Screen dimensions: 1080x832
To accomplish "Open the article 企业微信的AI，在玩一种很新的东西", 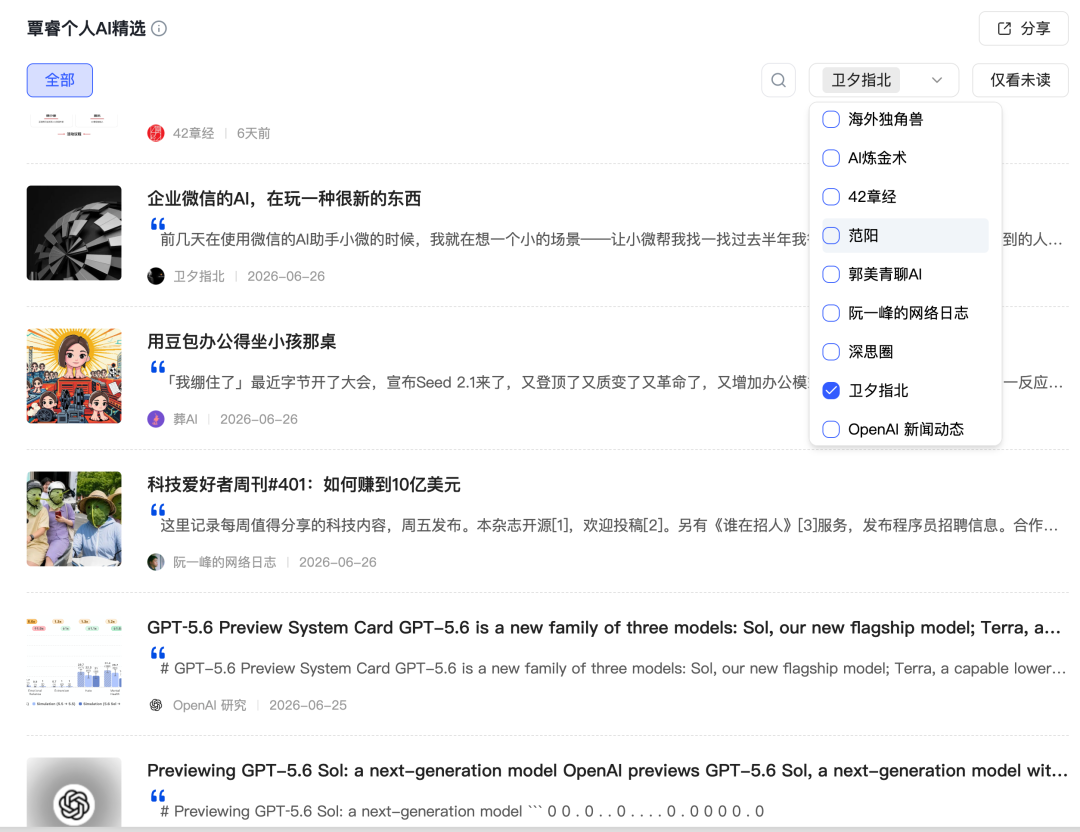I will click(284, 199).
